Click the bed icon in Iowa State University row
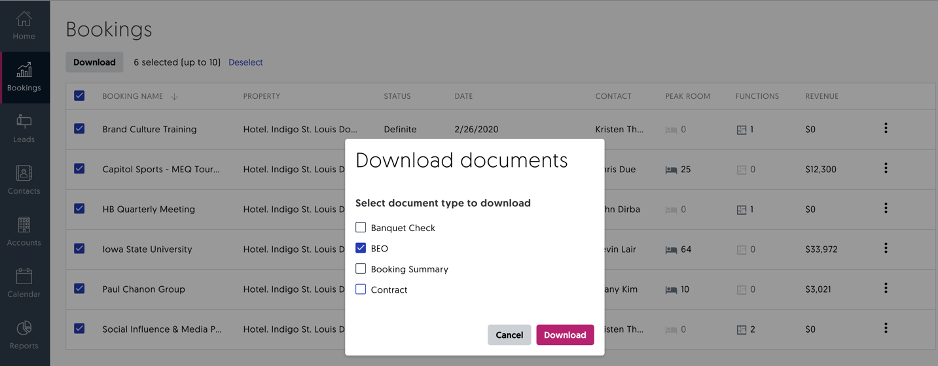 coord(671,249)
